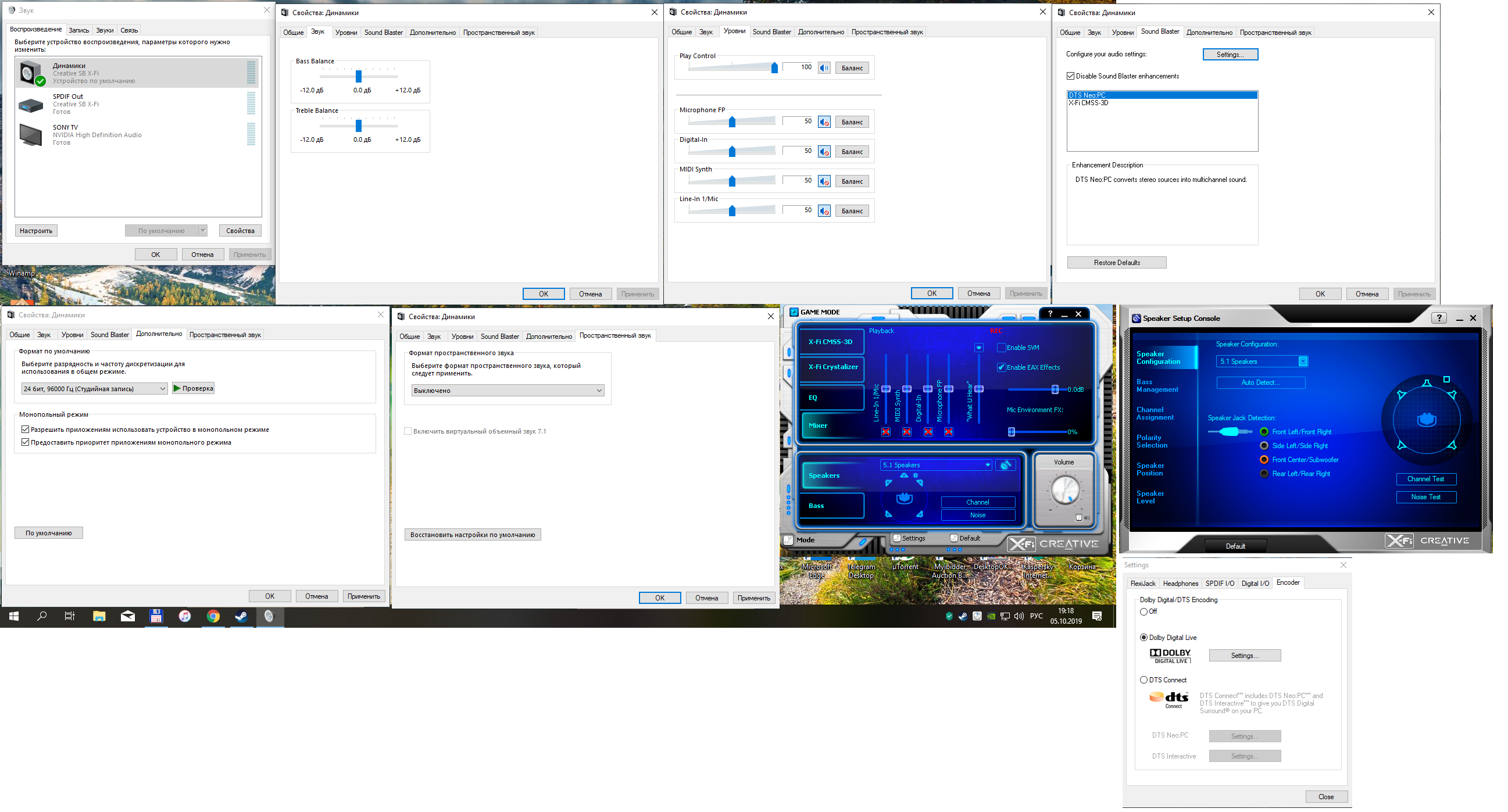Mute the Microphone FP mixer channel icon
This screenshot has height=812, width=1508.
pyautogui.click(x=948, y=432)
